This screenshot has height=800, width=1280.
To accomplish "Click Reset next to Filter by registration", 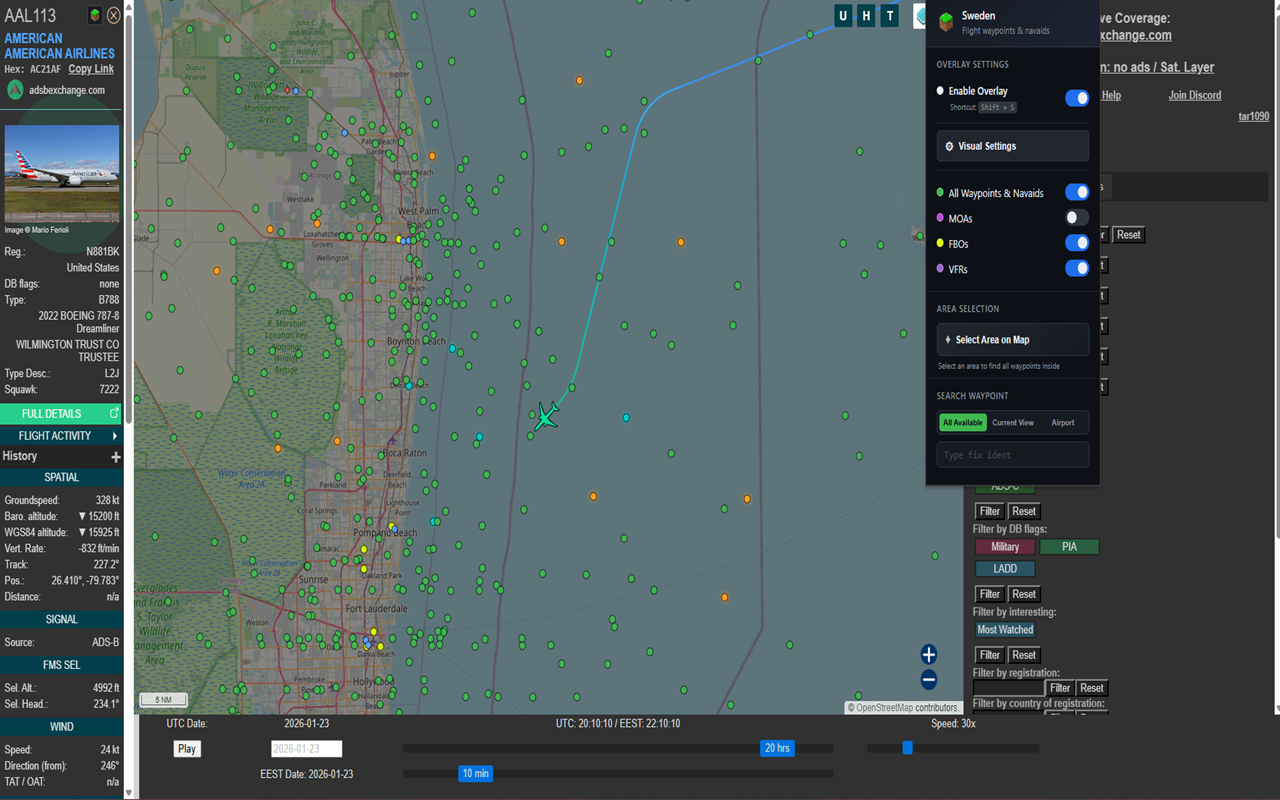I will pos(1092,688).
